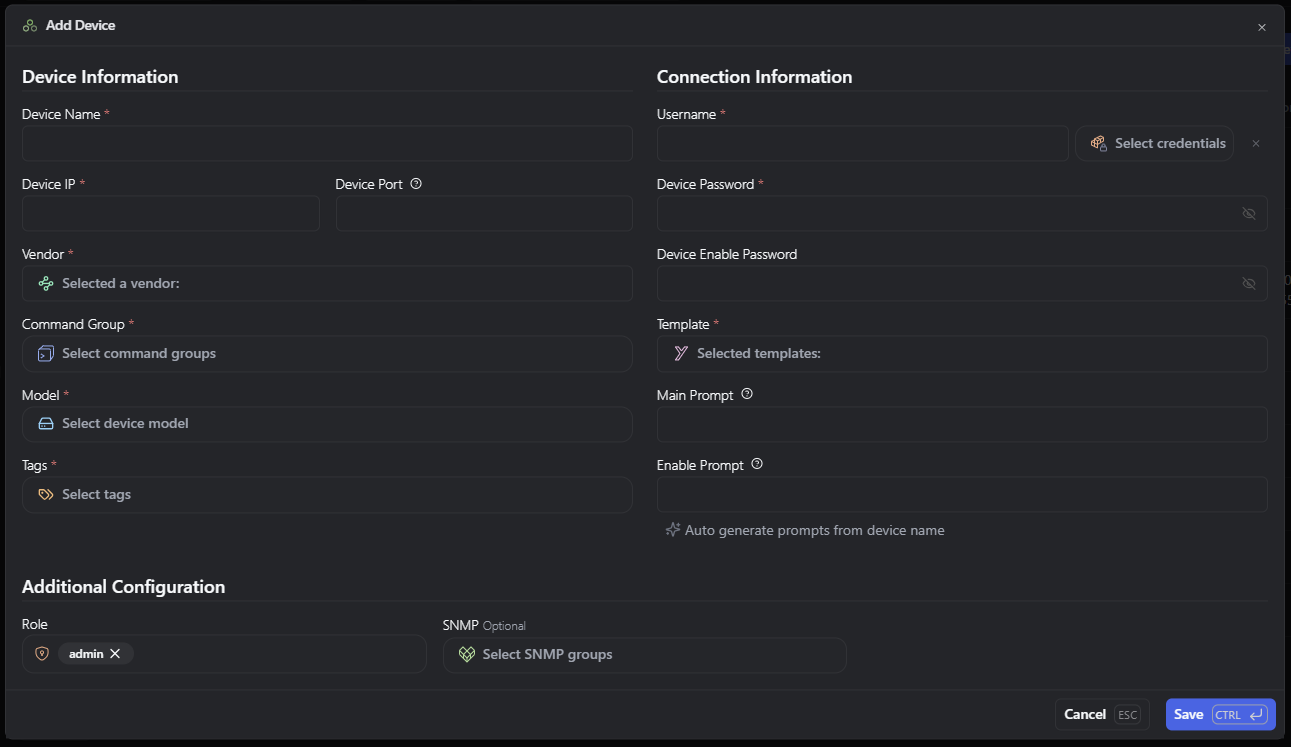1291x747 pixels.
Task: Click the X beside Select credentials
Action: pyautogui.click(x=1256, y=143)
